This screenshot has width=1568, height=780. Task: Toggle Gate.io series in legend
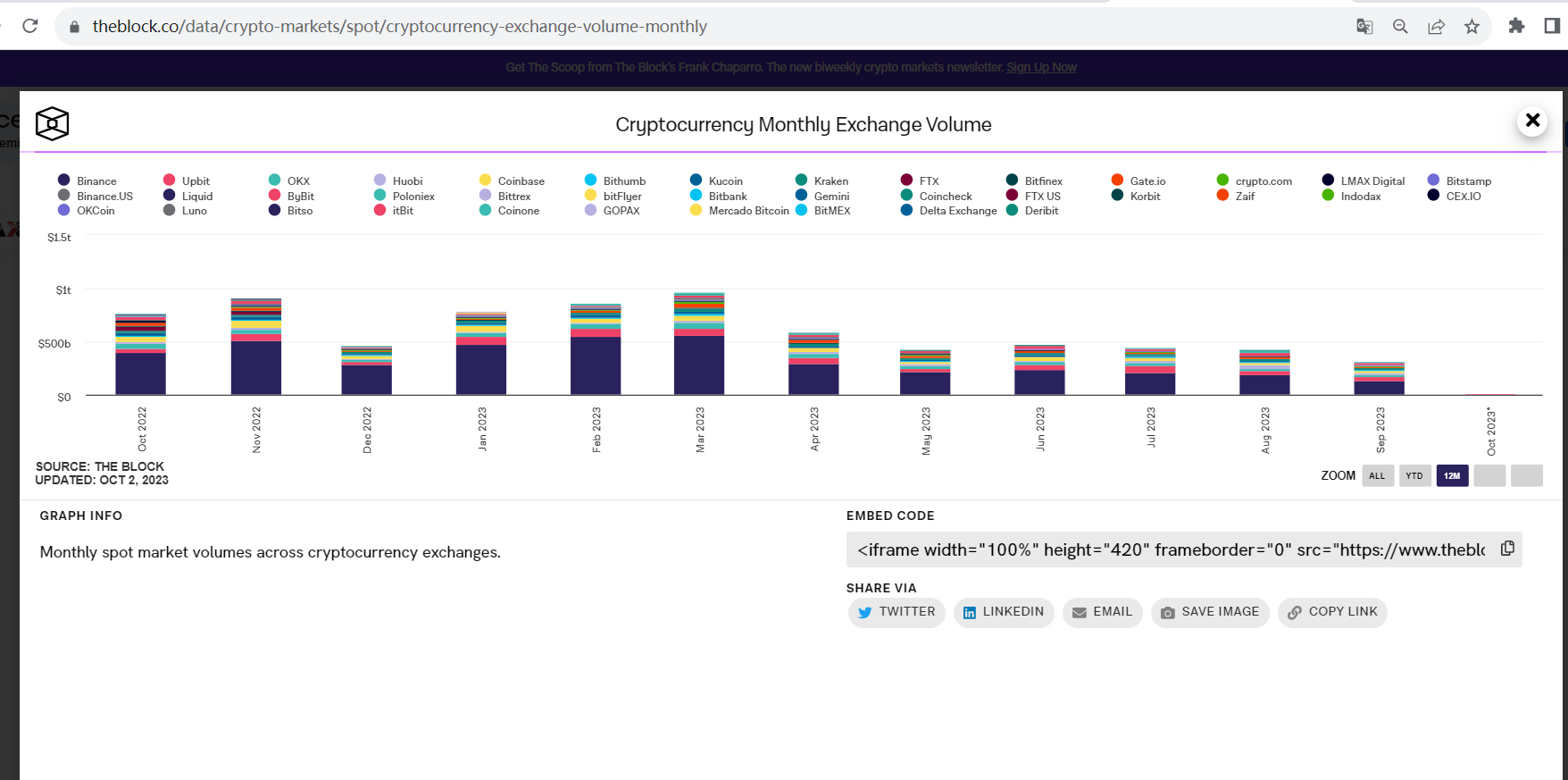(x=1138, y=180)
